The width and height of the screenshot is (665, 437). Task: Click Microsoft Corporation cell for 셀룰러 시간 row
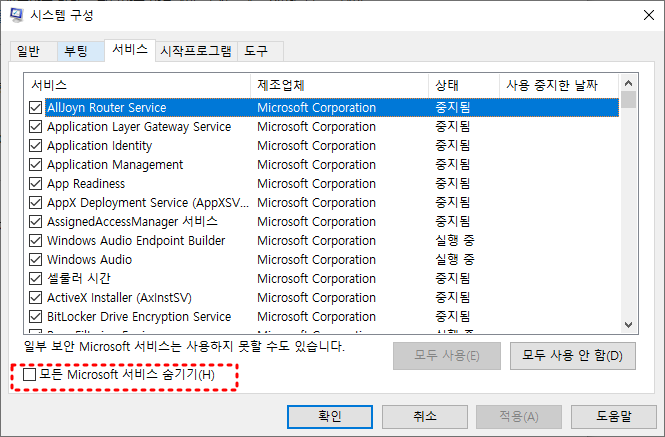tap(316, 279)
